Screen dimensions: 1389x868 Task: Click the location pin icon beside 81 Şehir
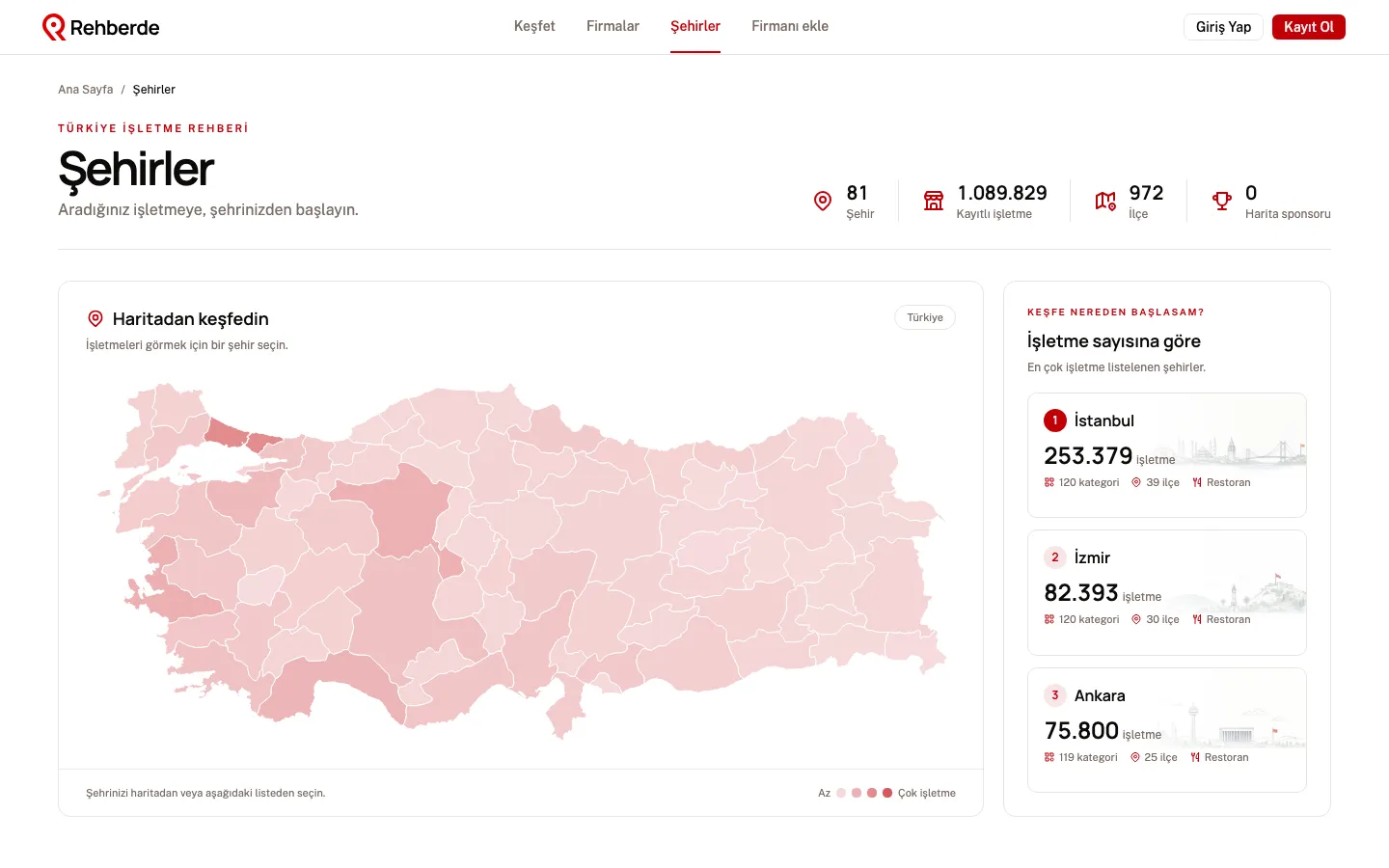[x=823, y=201]
